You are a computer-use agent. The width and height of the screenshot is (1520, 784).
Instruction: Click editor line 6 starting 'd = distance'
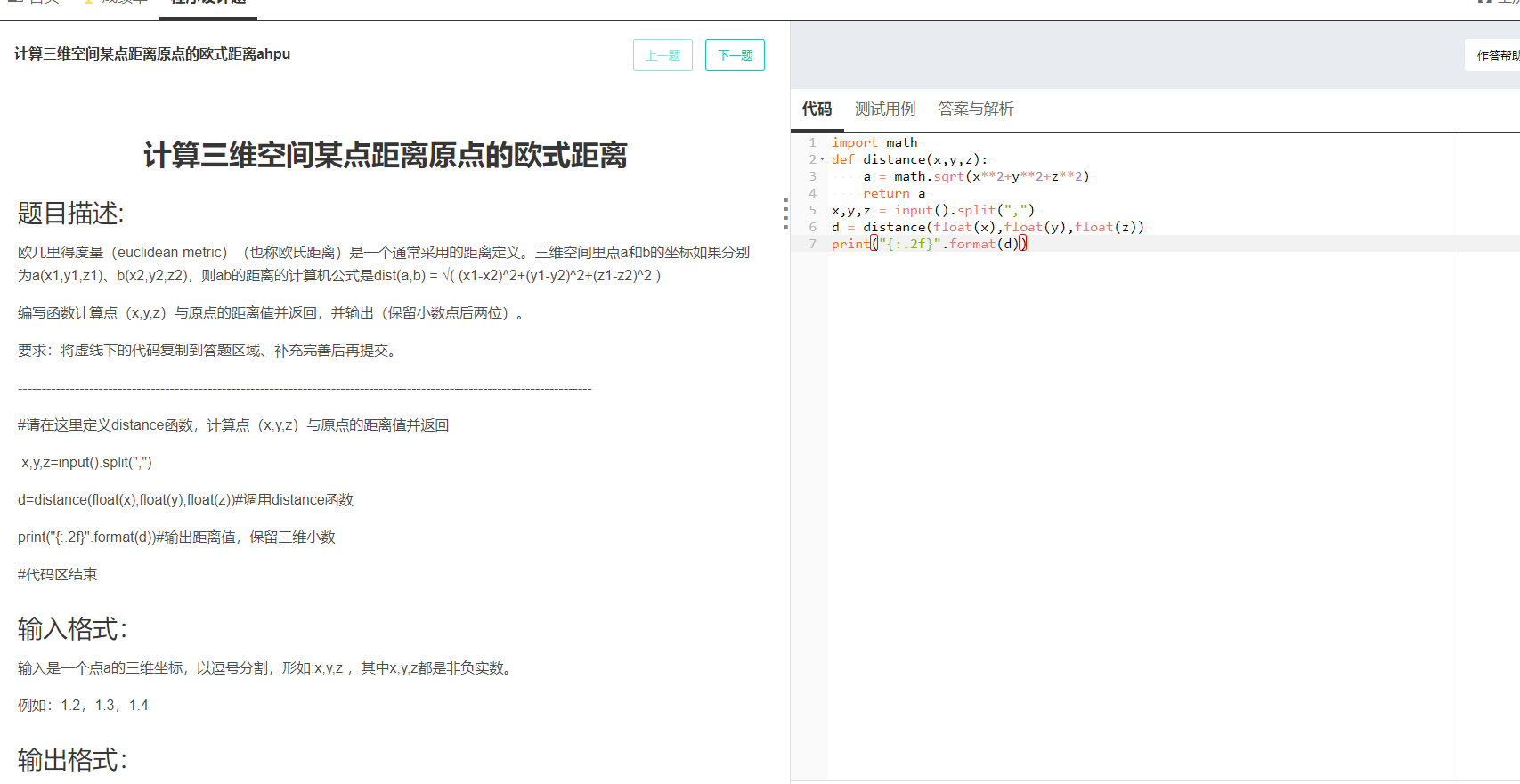988,227
